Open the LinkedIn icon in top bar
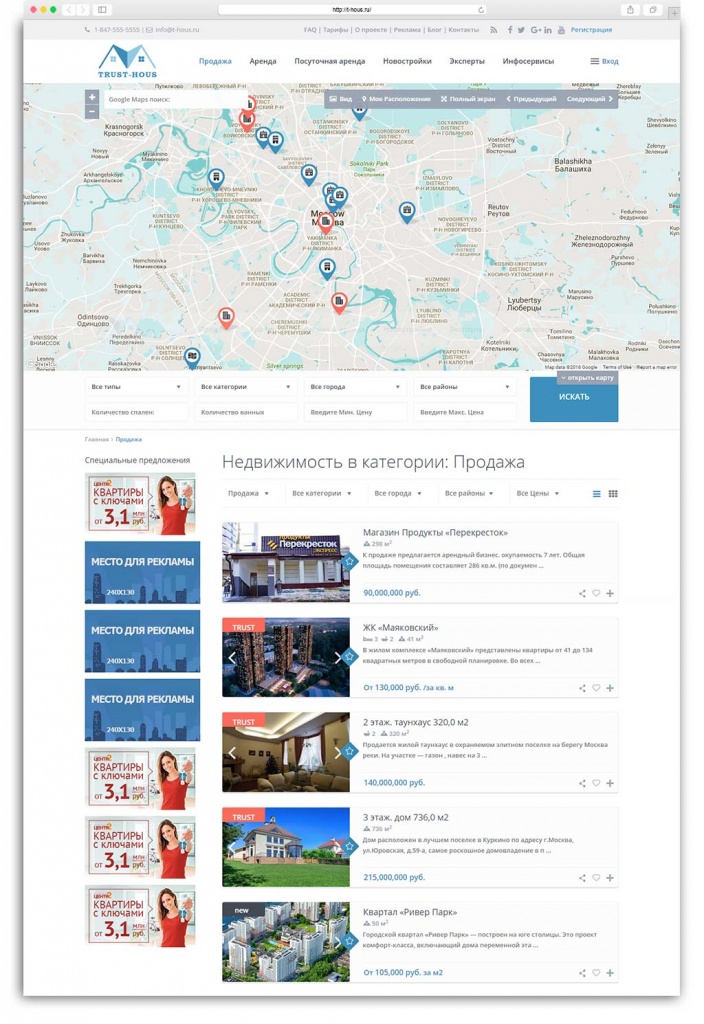The height and width of the screenshot is (1024, 704). pos(548,30)
